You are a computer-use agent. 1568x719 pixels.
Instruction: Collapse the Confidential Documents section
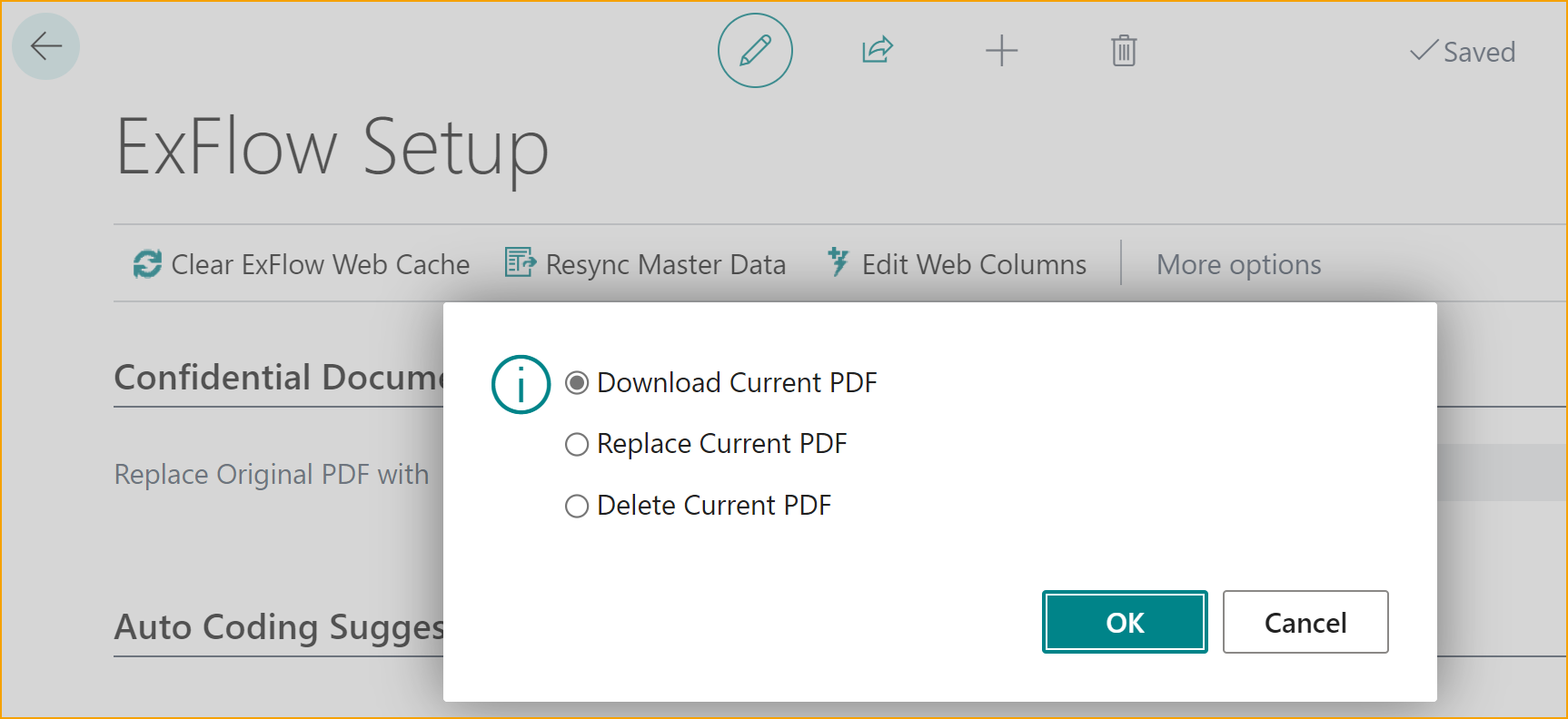click(279, 378)
